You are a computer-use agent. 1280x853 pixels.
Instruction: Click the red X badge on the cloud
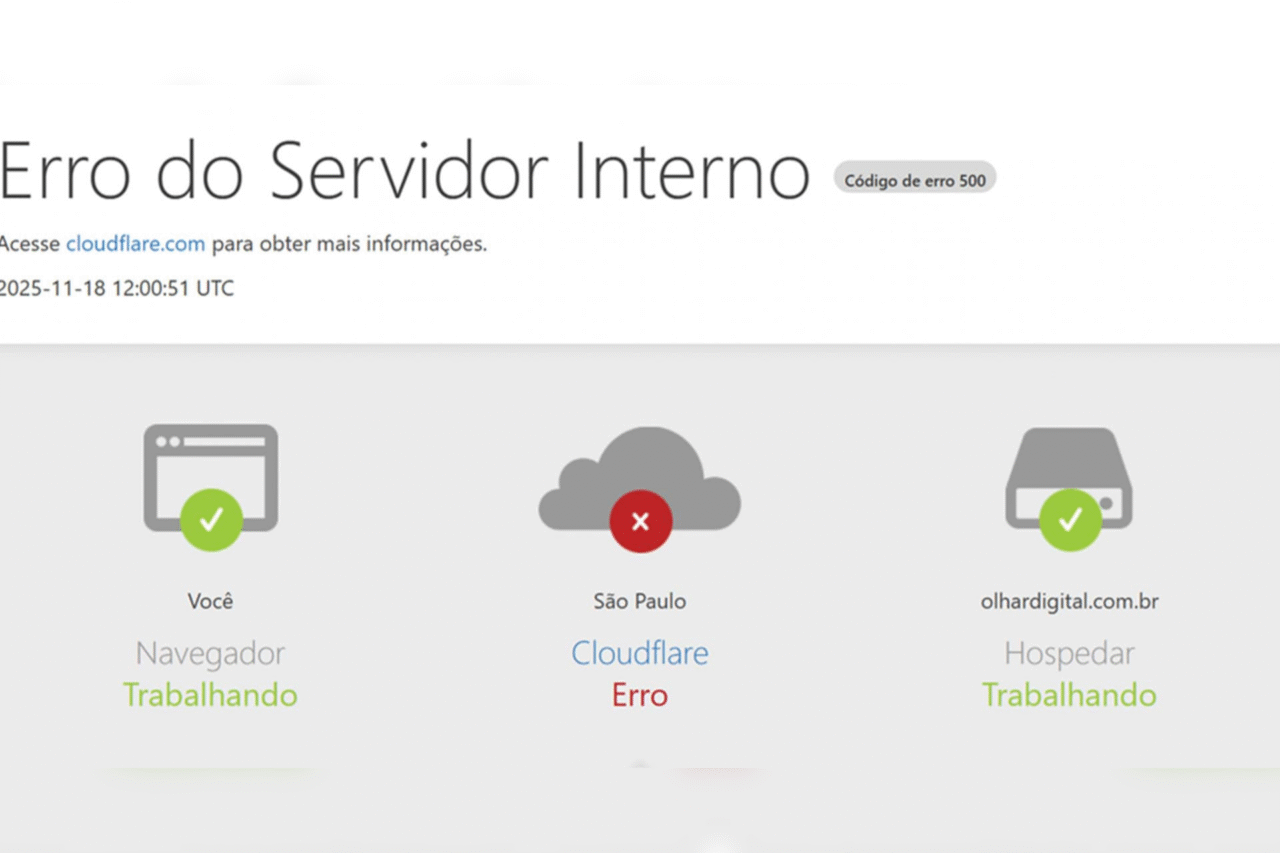point(641,521)
